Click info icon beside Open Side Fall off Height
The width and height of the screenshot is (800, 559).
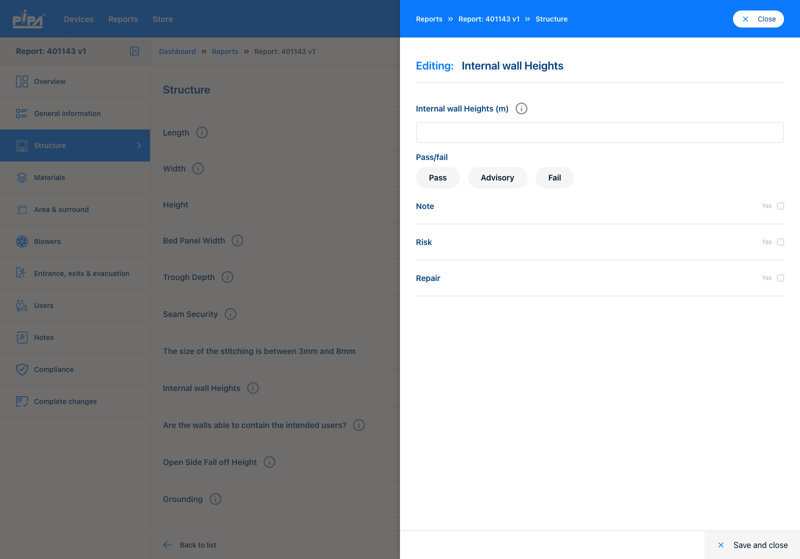(269, 462)
